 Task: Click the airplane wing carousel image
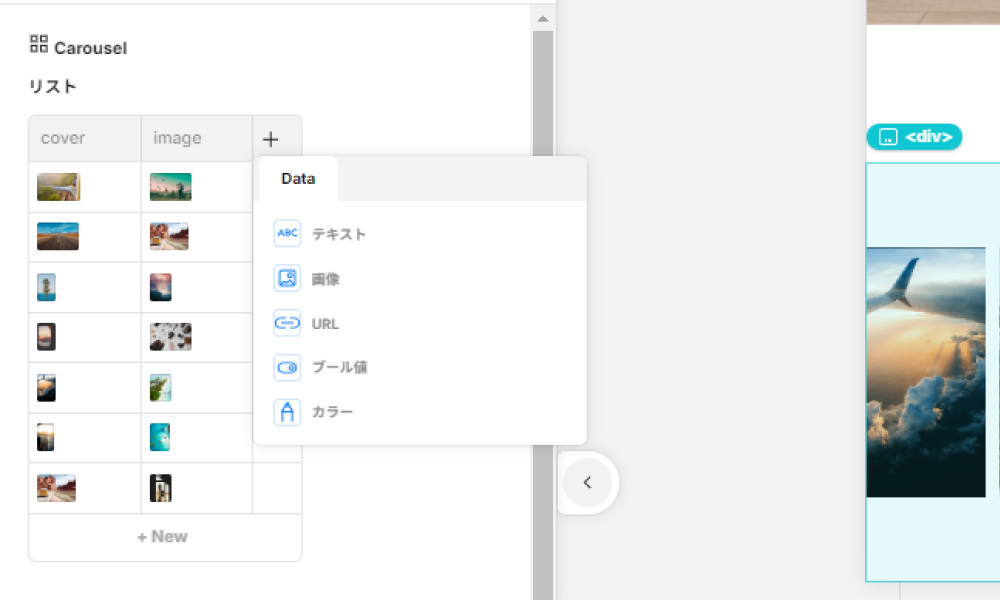point(925,372)
